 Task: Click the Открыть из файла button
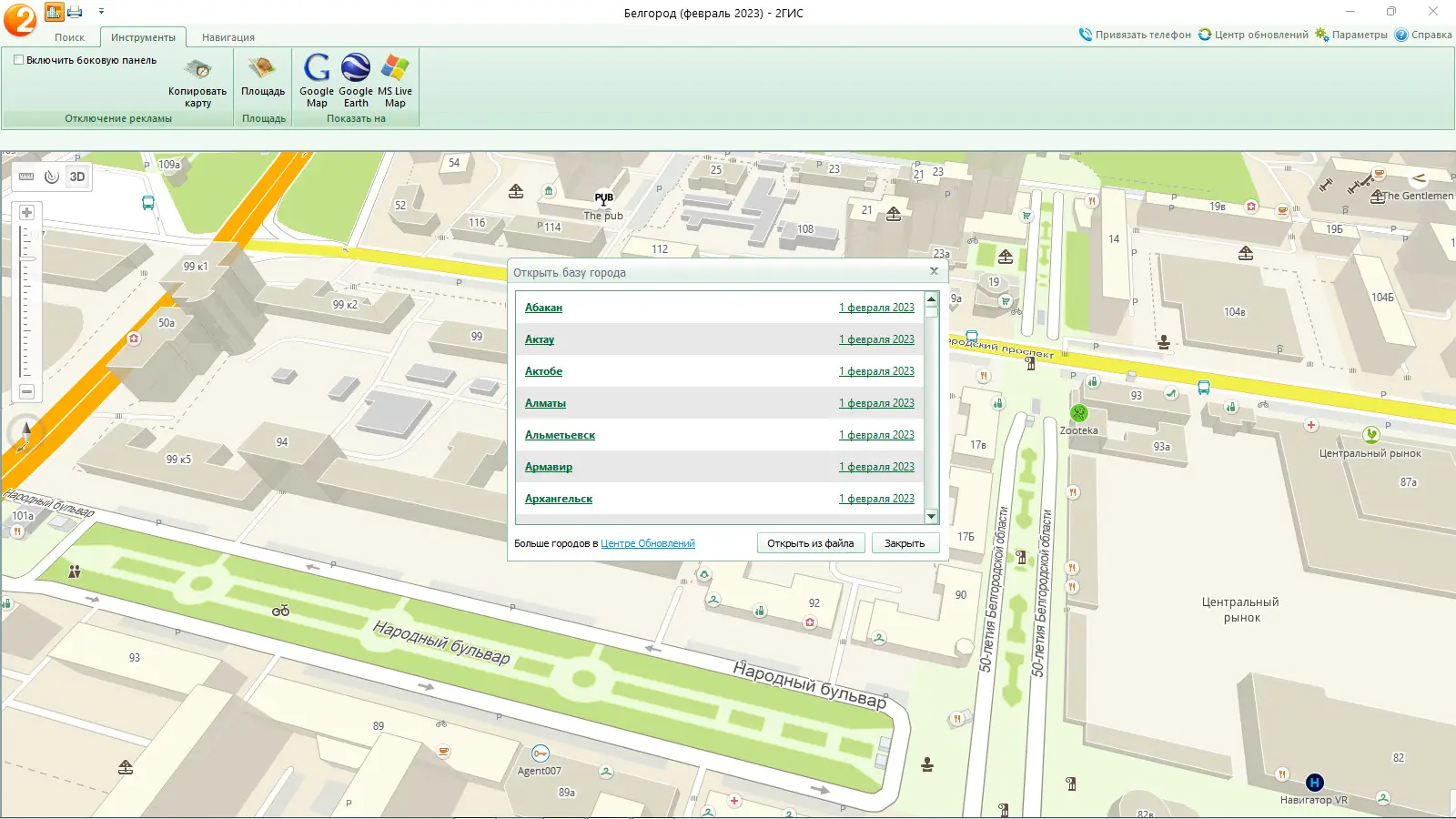click(810, 543)
